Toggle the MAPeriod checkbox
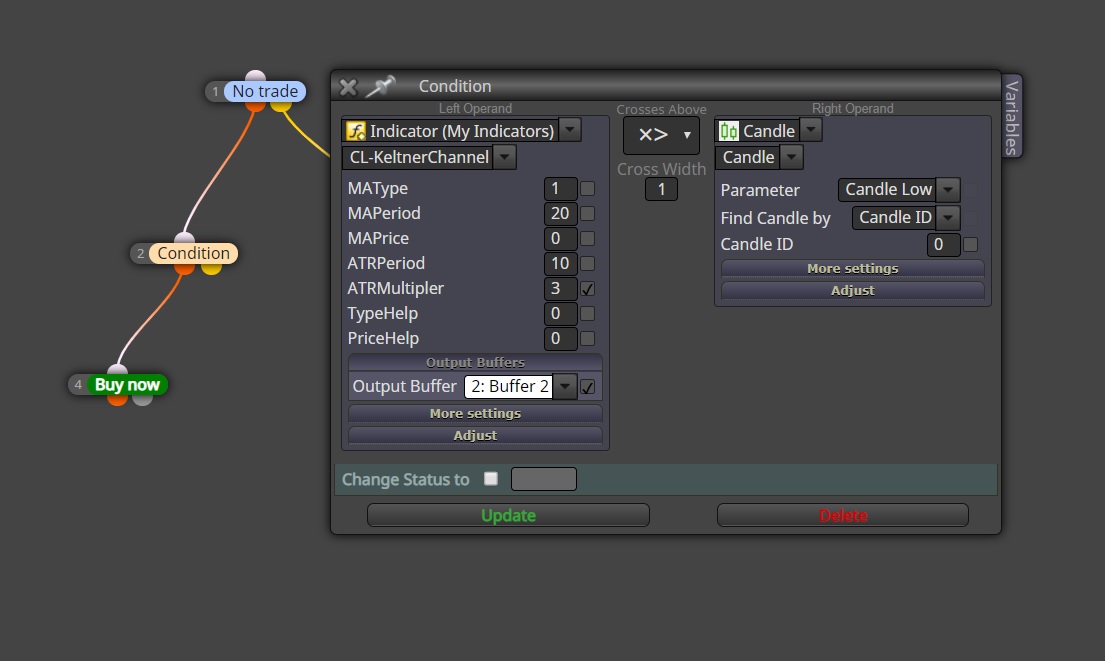This screenshot has height=661, width=1105. coord(587,214)
